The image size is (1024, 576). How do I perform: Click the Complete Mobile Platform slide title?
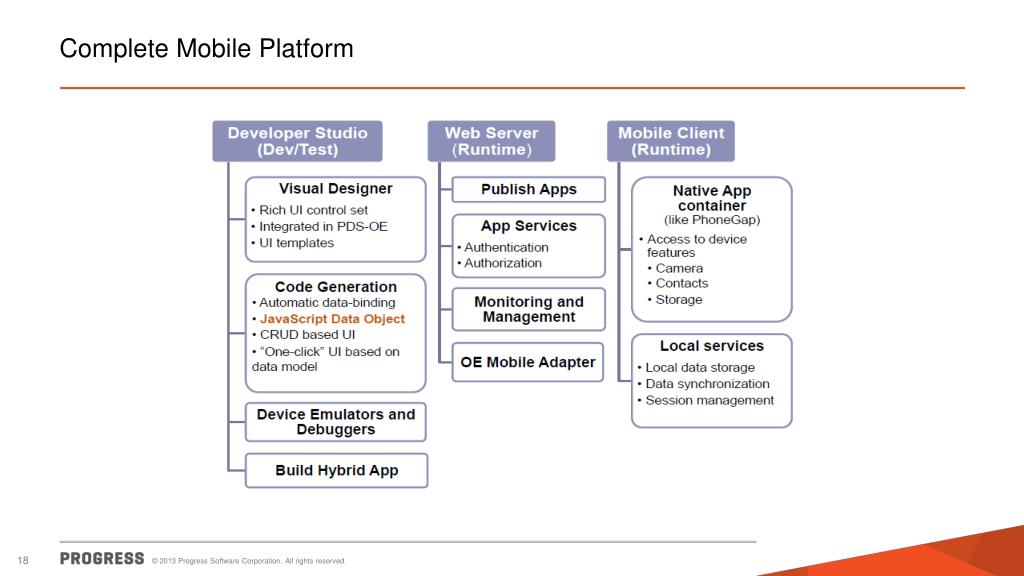click(206, 48)
